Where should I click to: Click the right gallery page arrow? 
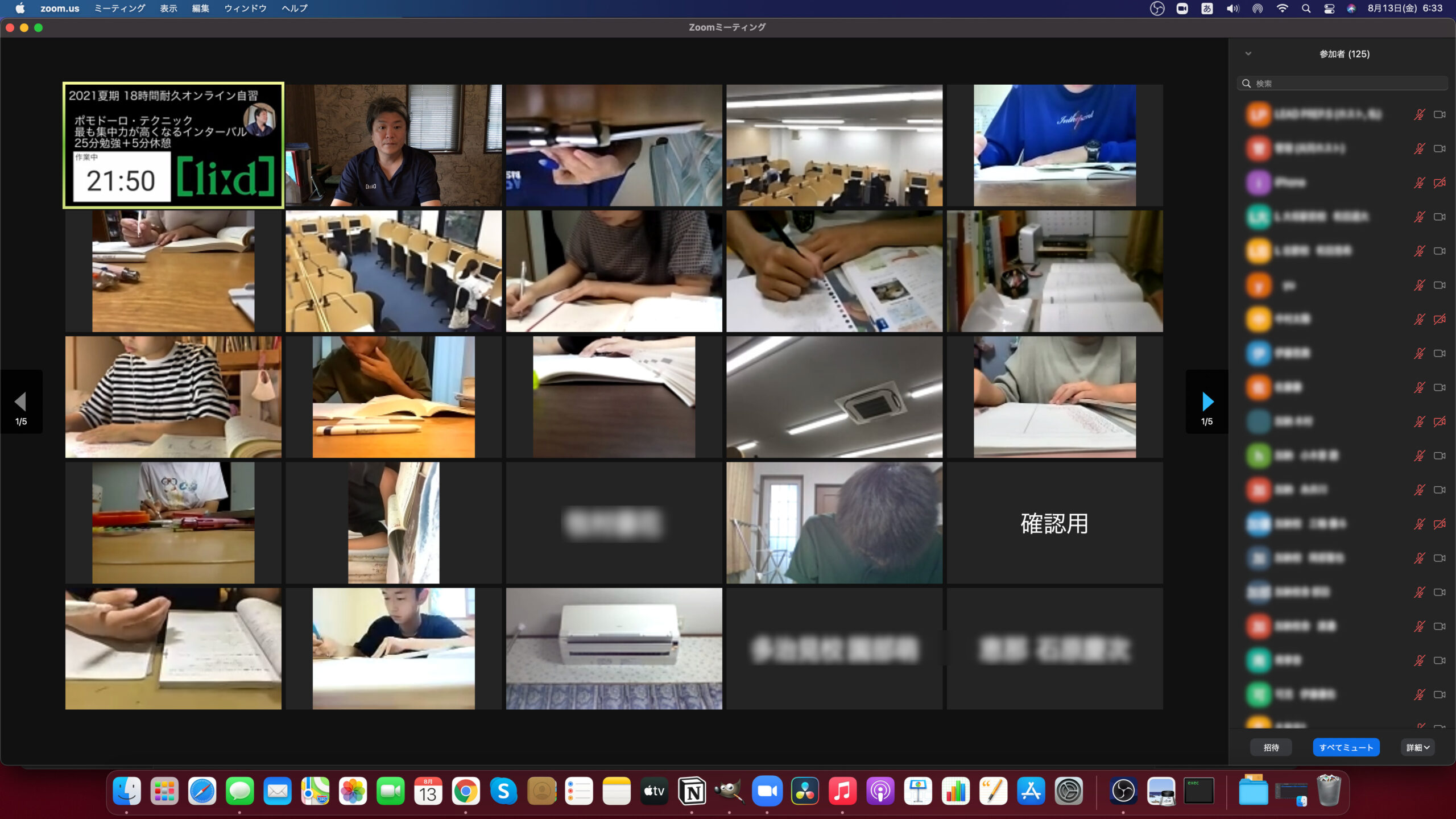pos(1207,402)
